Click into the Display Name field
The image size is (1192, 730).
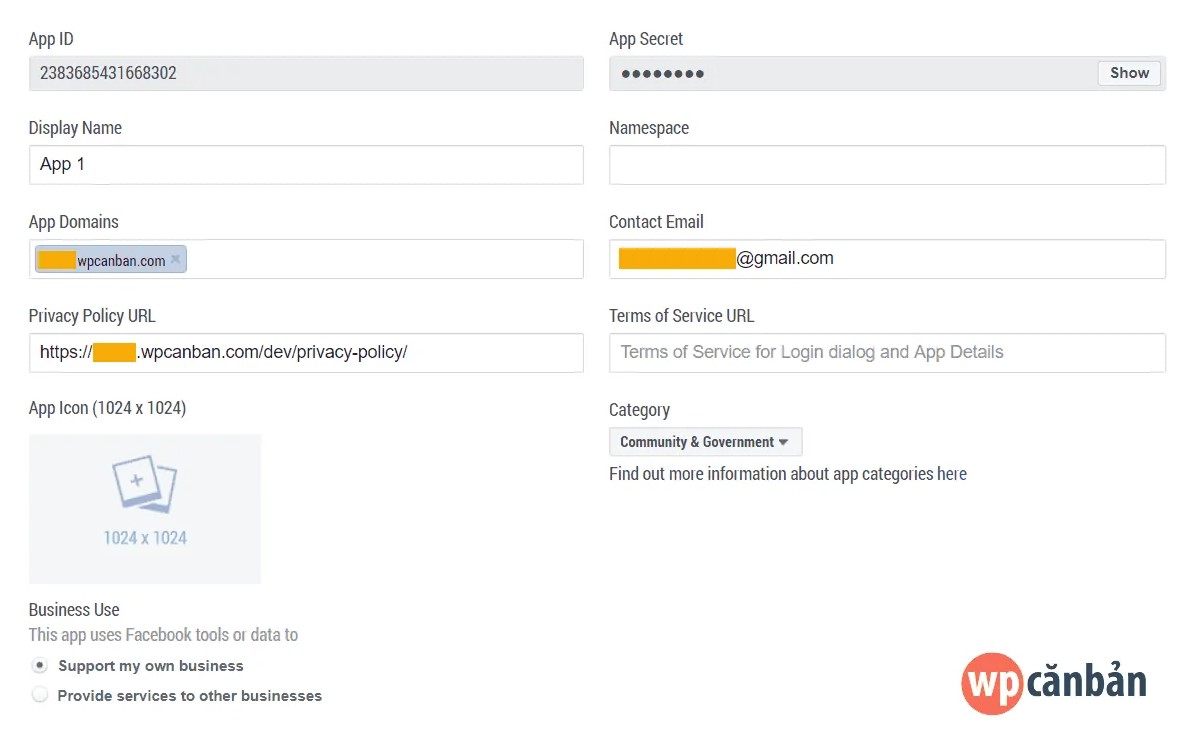[306, 165]
